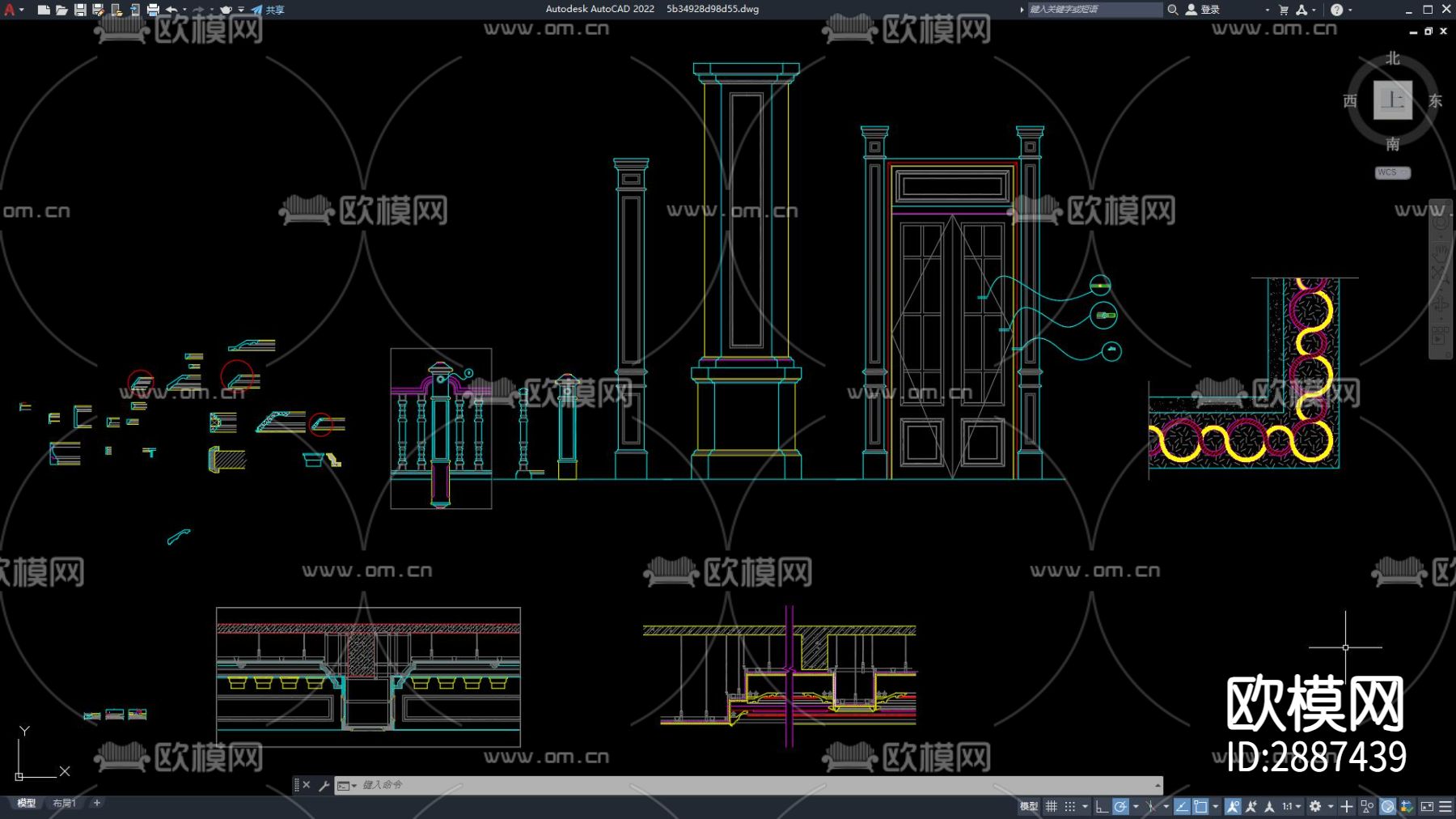The width and height of the screenshot is (1456, 819).
Task: Turn off polar tracking
Action: coord(1121,806)
